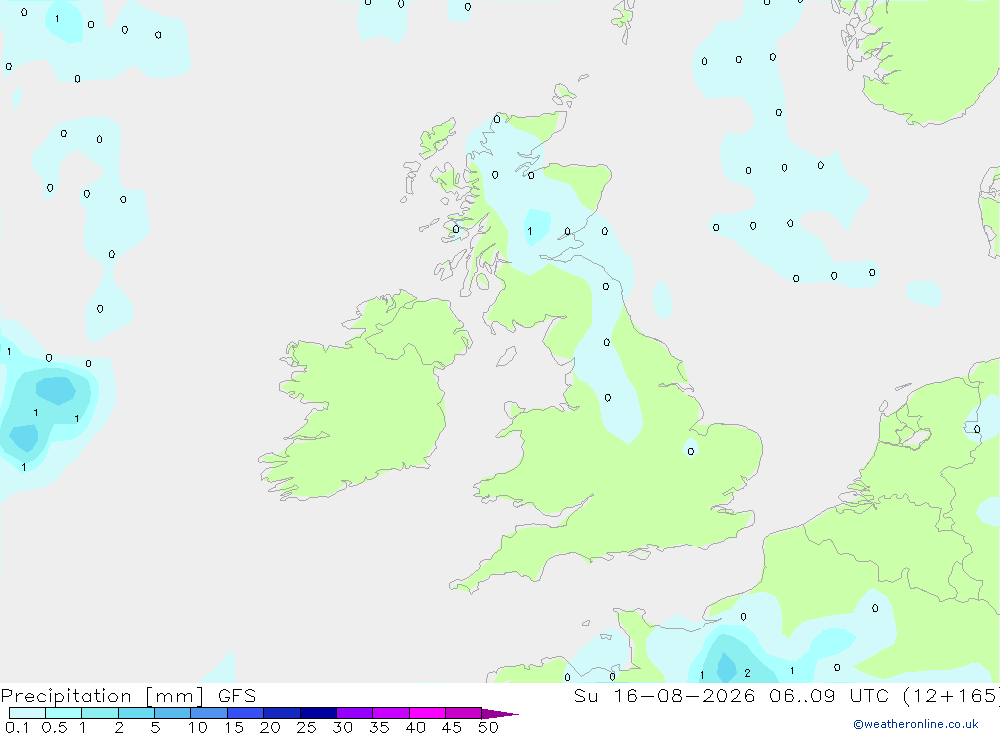1000x733 pixels.
Task: Click the 'Su' weekday abbreviation in the date line
Action: coord(586,695)
